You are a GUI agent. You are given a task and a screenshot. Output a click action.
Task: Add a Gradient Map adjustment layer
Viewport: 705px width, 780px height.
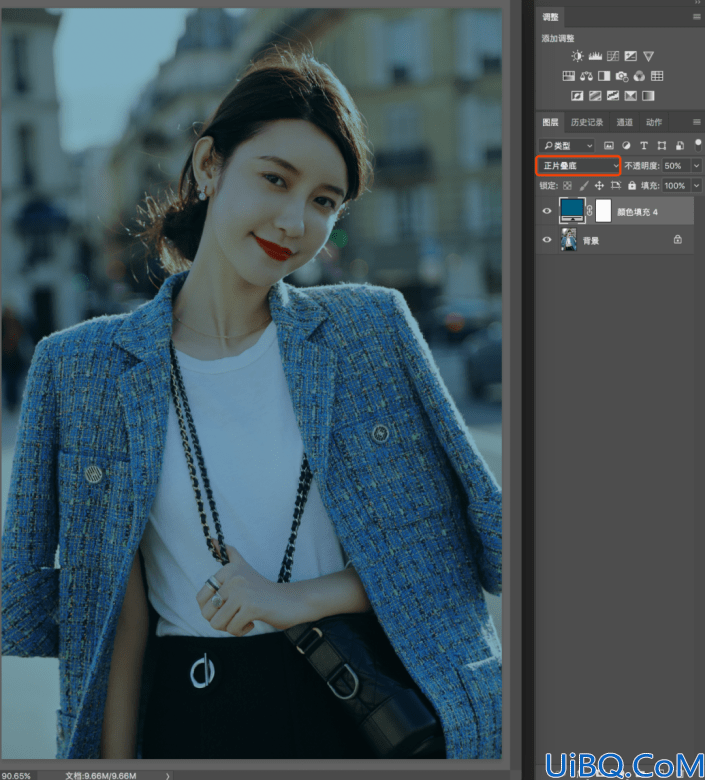point(648,96)
